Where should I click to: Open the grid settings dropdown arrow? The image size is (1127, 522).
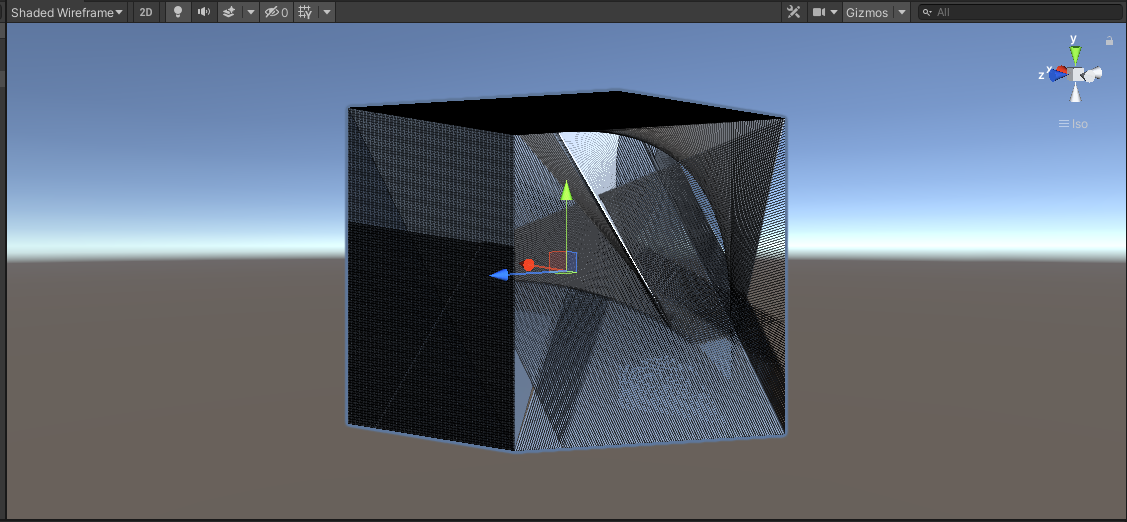click(327, 12)
